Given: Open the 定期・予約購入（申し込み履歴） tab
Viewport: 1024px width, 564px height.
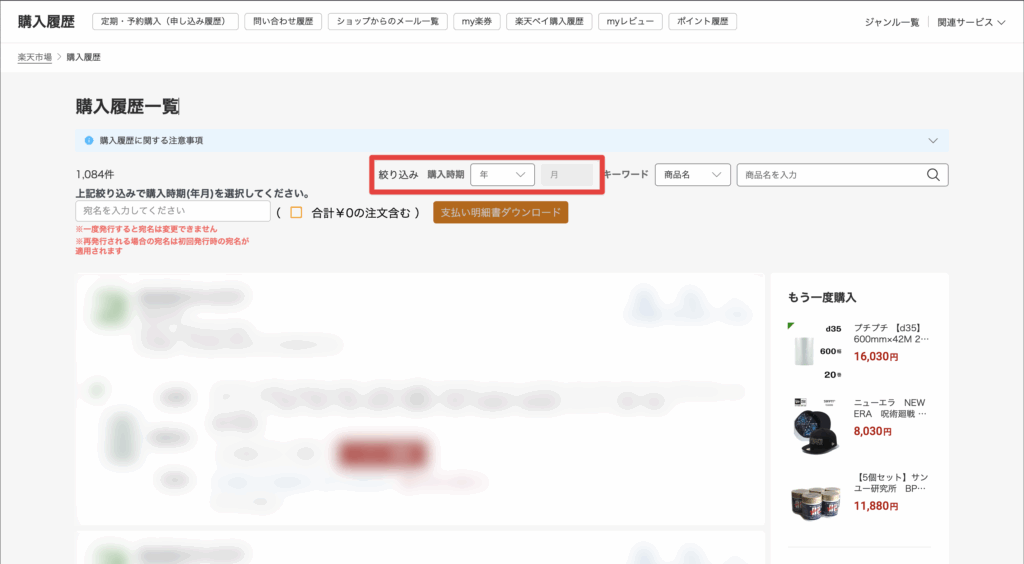Looking at the screenshot, I should click(x=165, y=22).
